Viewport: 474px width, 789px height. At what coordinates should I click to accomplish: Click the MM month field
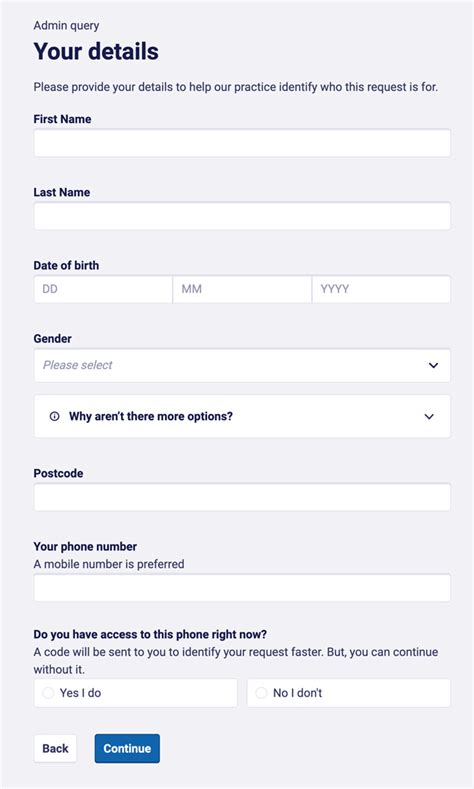coord(242,289)
